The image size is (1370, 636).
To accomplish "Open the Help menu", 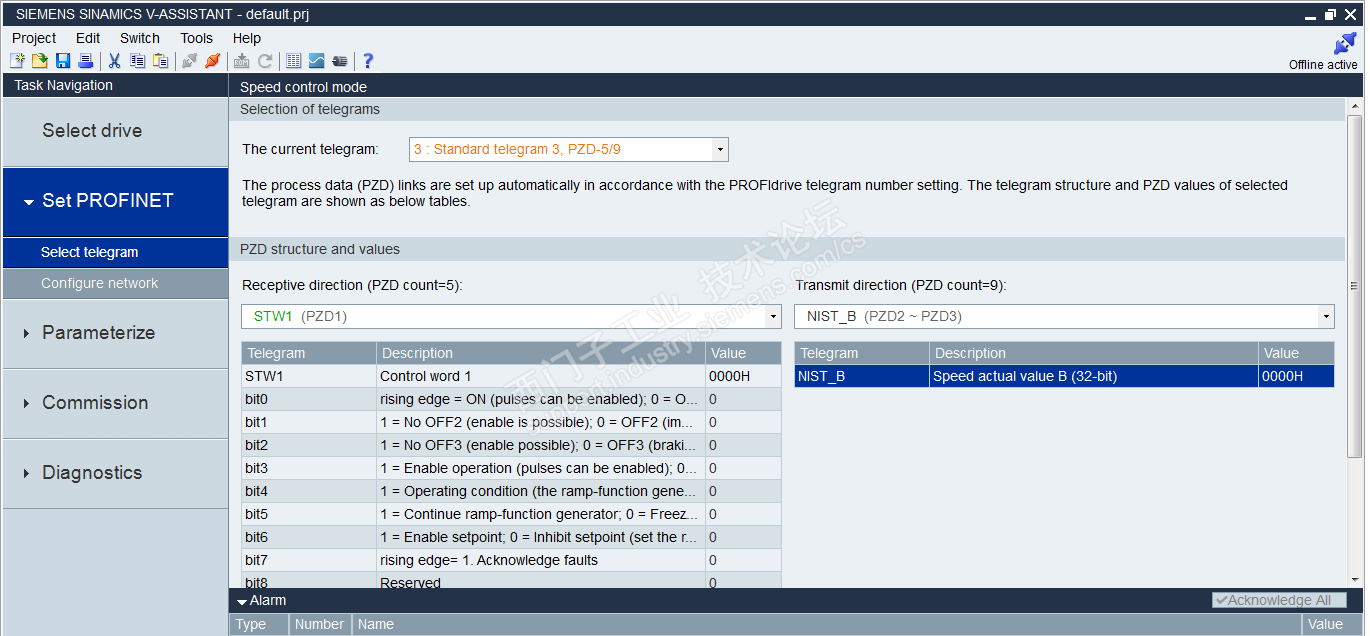I will tap(247, 38).
